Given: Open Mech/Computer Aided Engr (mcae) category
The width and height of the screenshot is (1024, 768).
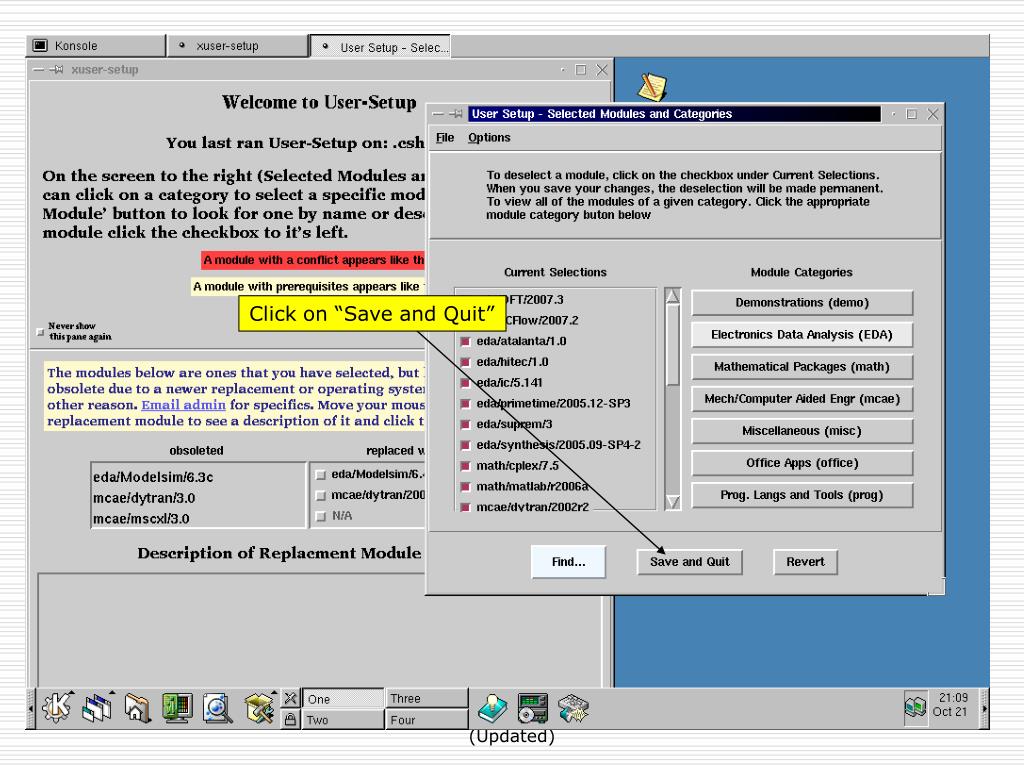Looking at the screenshot, I should pos(802,398).
